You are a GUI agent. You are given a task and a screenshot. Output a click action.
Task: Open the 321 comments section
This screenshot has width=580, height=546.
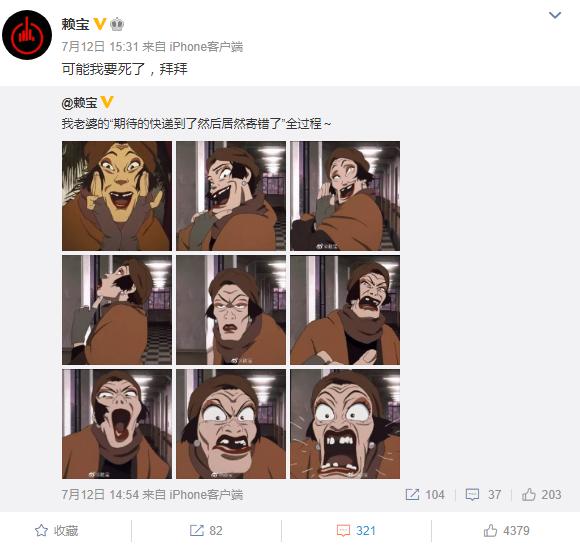[x=356, y=530]
